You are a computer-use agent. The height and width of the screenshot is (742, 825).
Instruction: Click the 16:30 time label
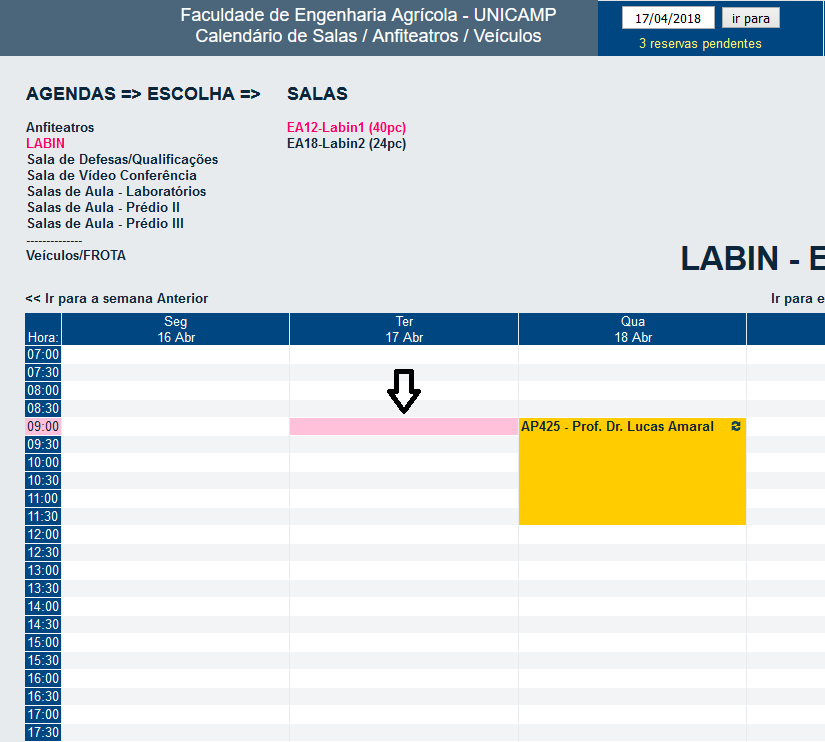(43, 696)
